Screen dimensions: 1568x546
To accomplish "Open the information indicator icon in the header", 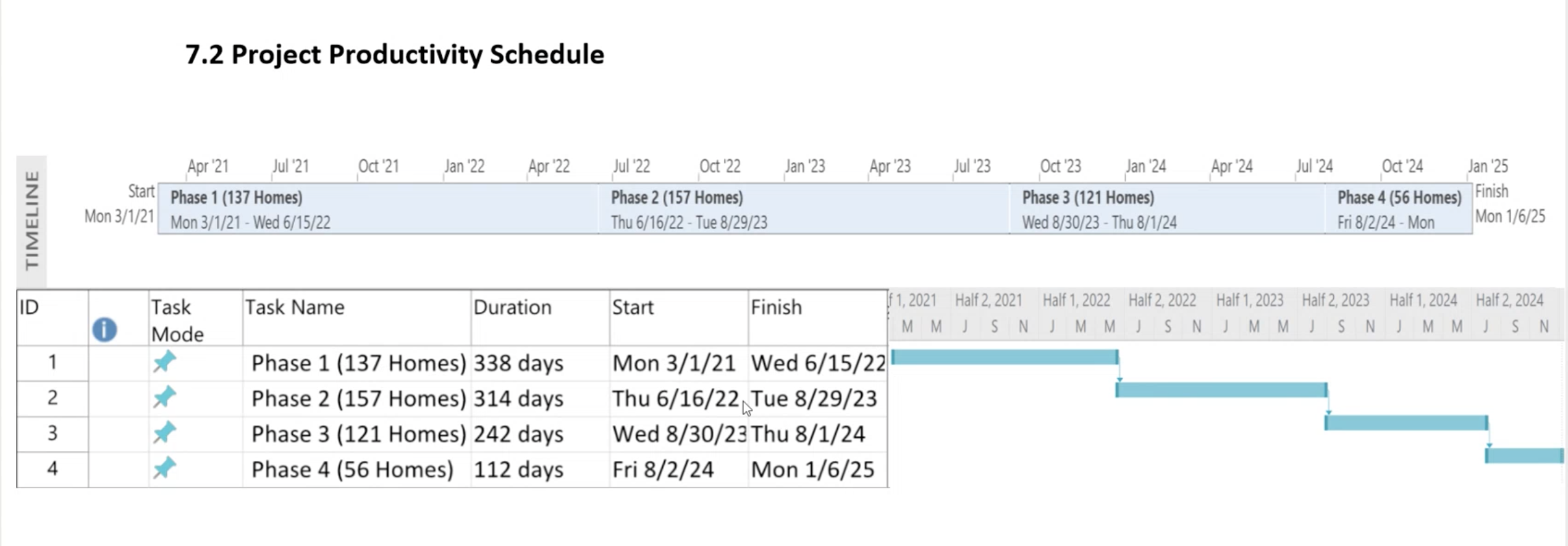I will [x=104, y=329].
